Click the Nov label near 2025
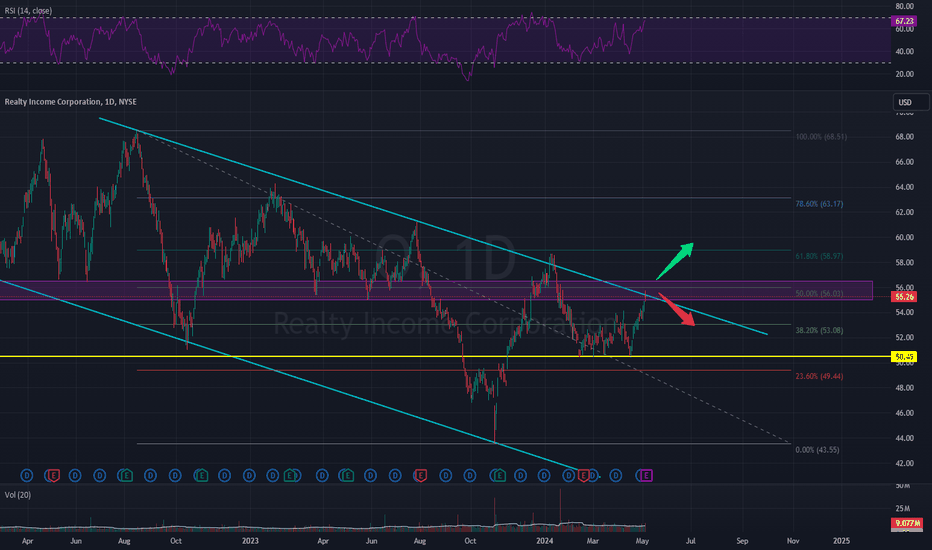The width and height of the screenshot is (932, 550). click(793, 541)
